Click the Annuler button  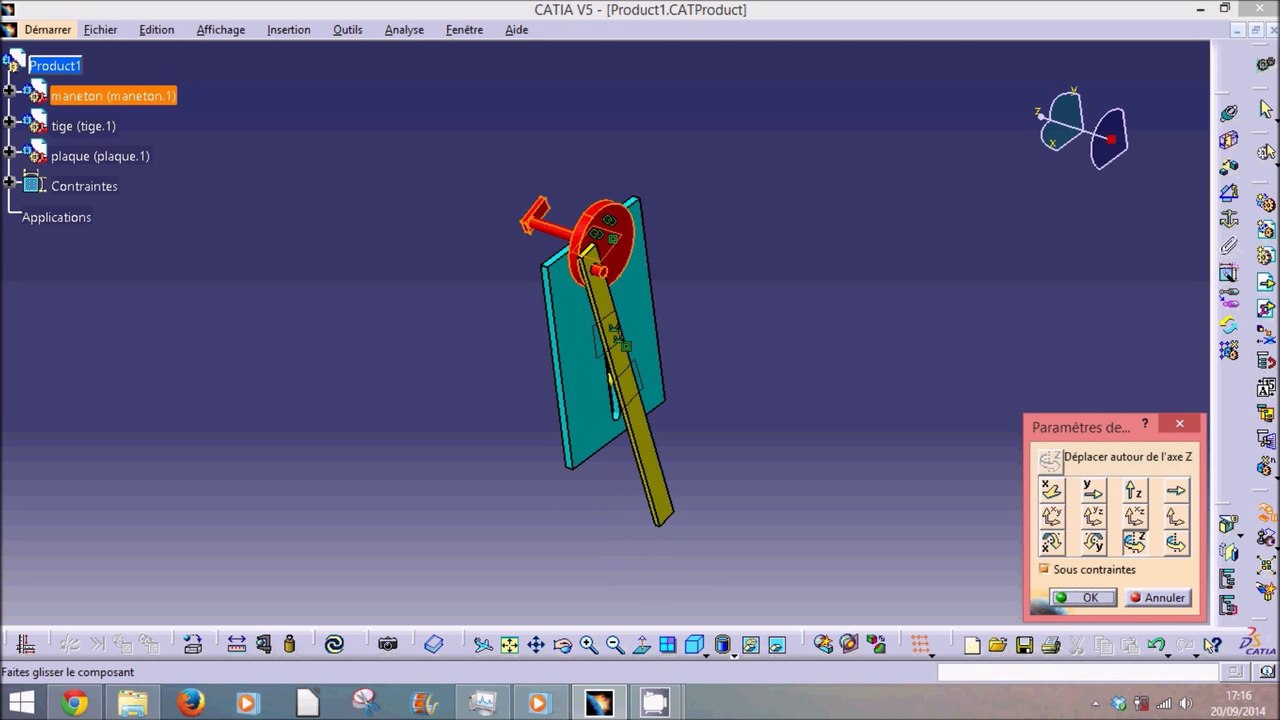tap(1157, 597)
